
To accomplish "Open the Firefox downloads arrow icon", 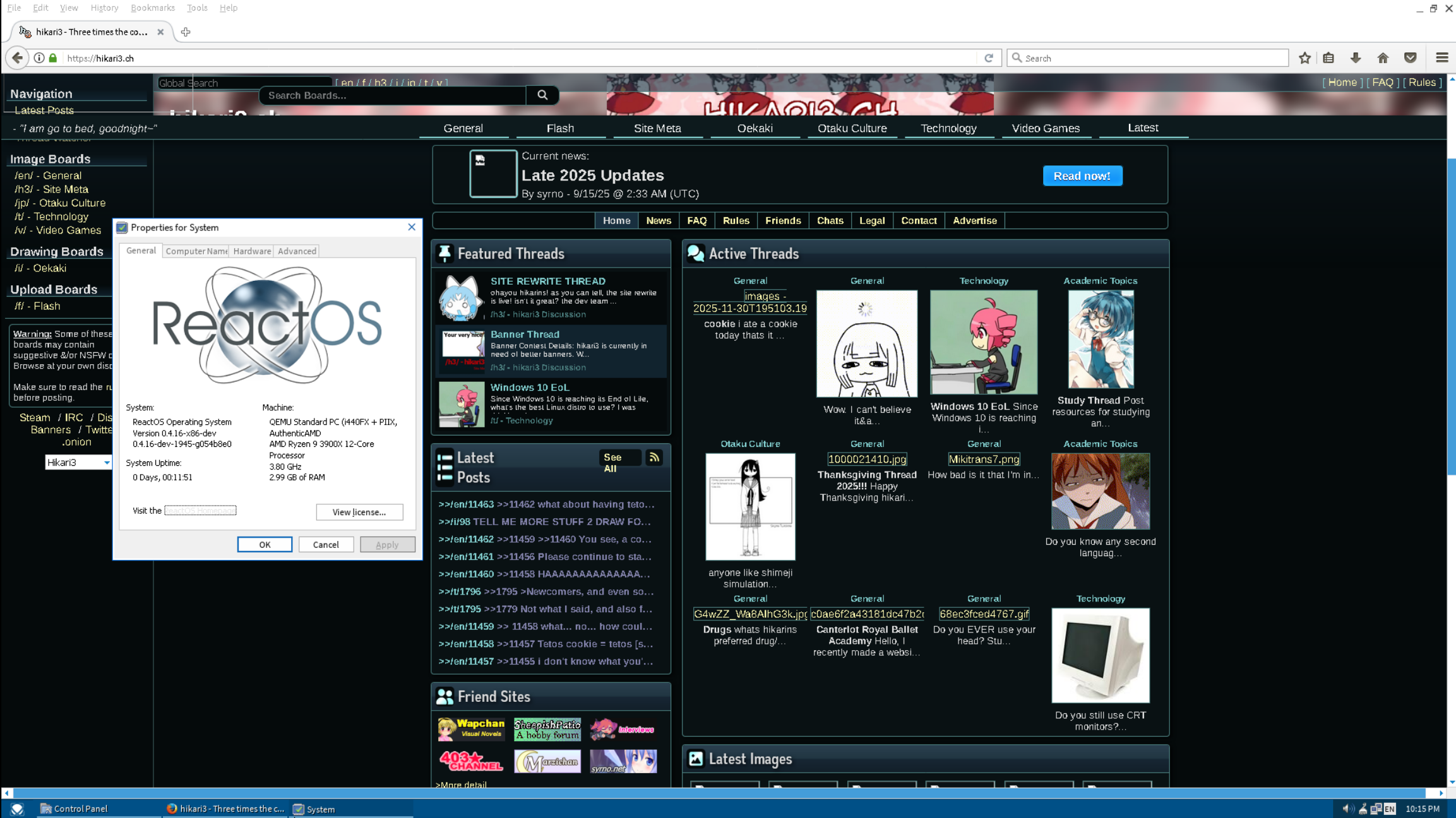I will (1356, 58).
